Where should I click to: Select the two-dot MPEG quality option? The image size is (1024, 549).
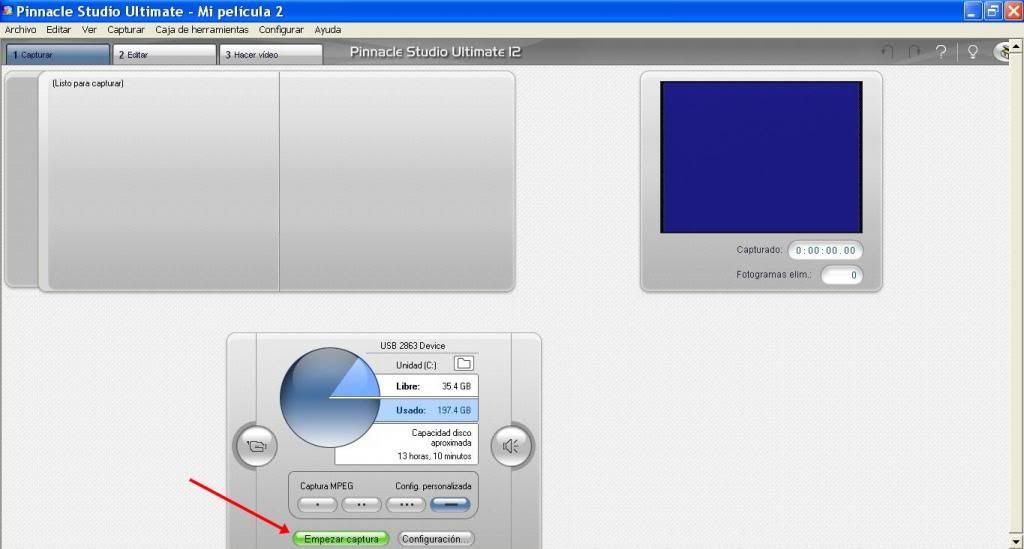[361, 505]
